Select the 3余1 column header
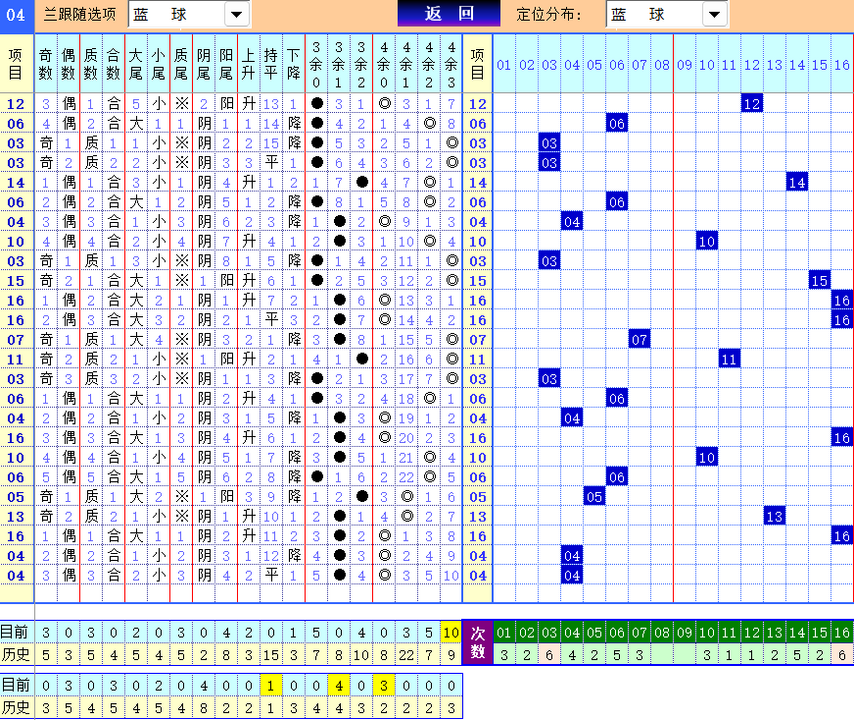This screenshot has width=854, height=720. 339,64
